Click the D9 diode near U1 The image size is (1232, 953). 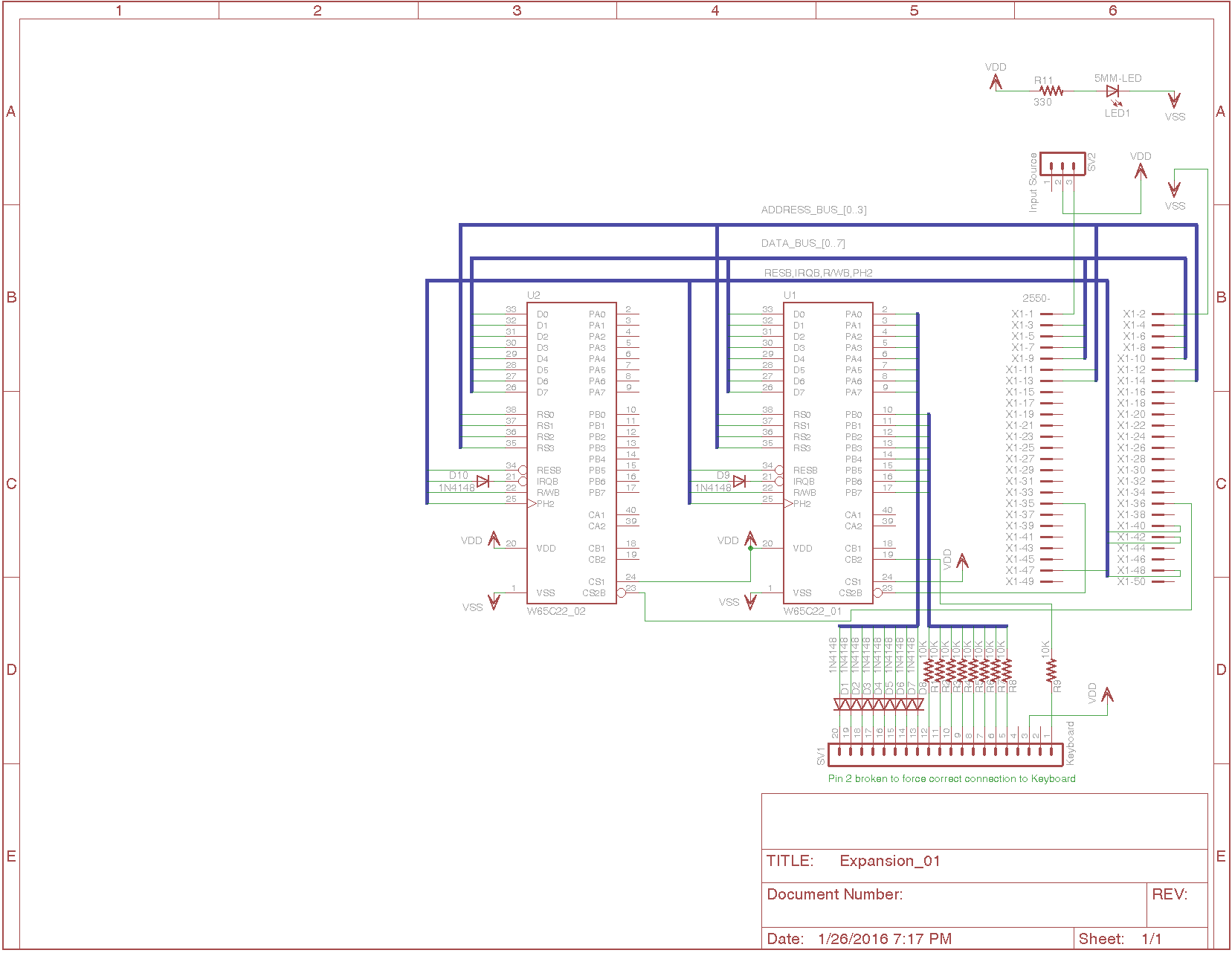point(739,482)
